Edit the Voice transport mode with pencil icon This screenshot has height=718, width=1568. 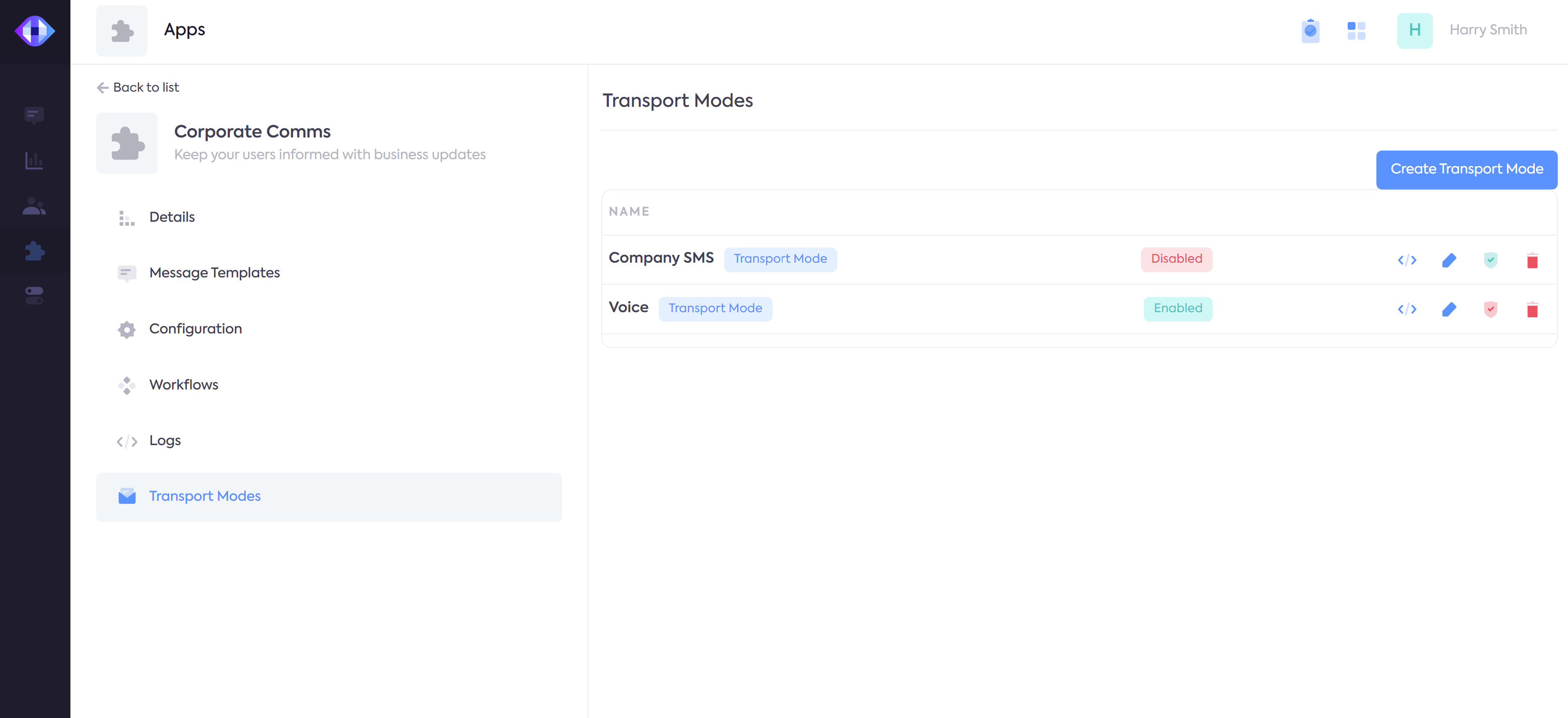(1449, 310)
